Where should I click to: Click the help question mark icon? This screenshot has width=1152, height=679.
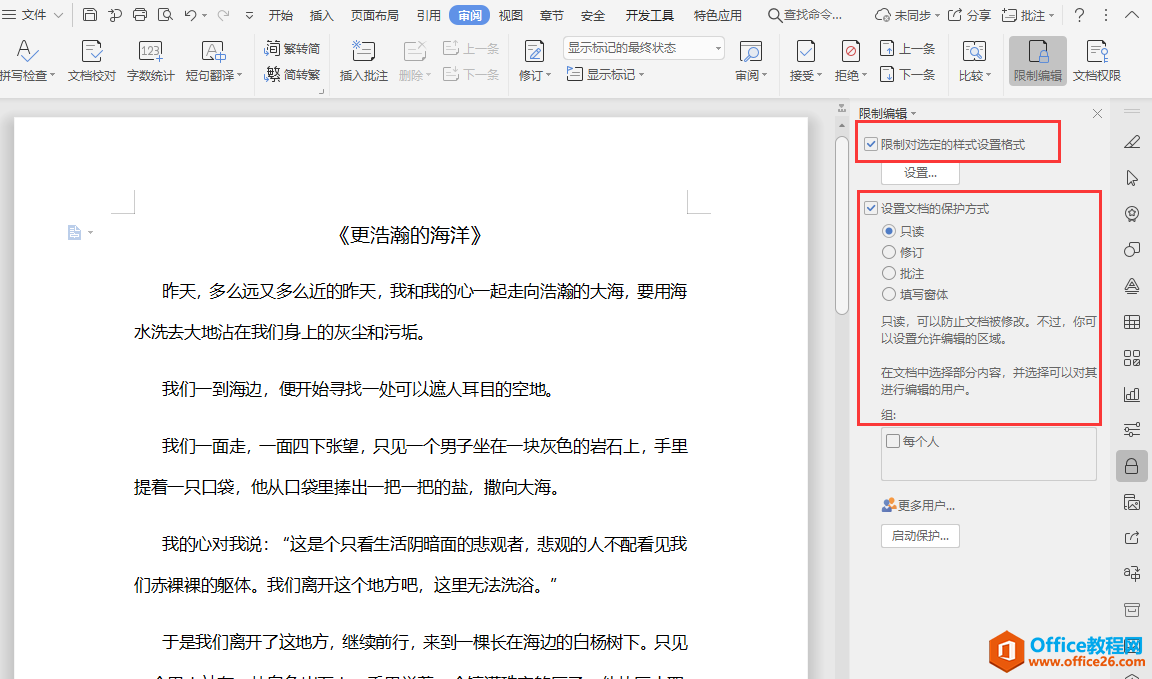pyautogui.click(x=1079, y=15)
